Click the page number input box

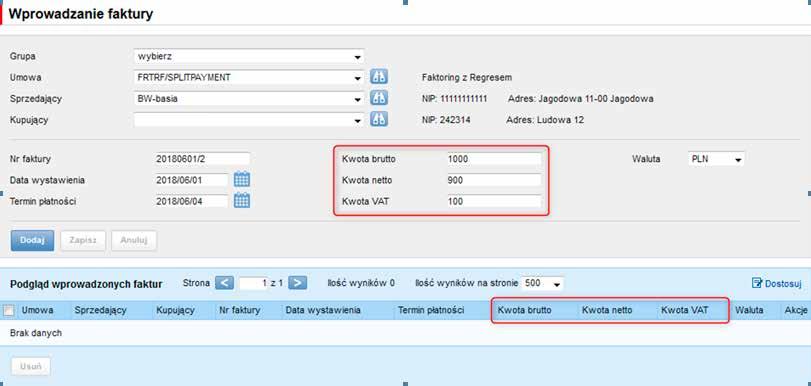tap(253, 283)
